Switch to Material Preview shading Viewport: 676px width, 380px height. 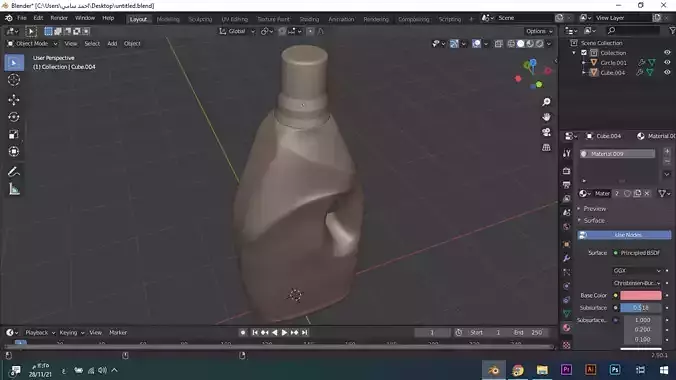point(530,44)
